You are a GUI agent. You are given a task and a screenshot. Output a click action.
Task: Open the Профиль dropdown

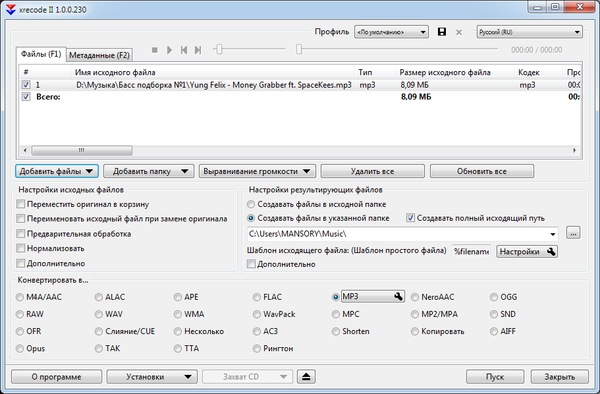(391, 32)
